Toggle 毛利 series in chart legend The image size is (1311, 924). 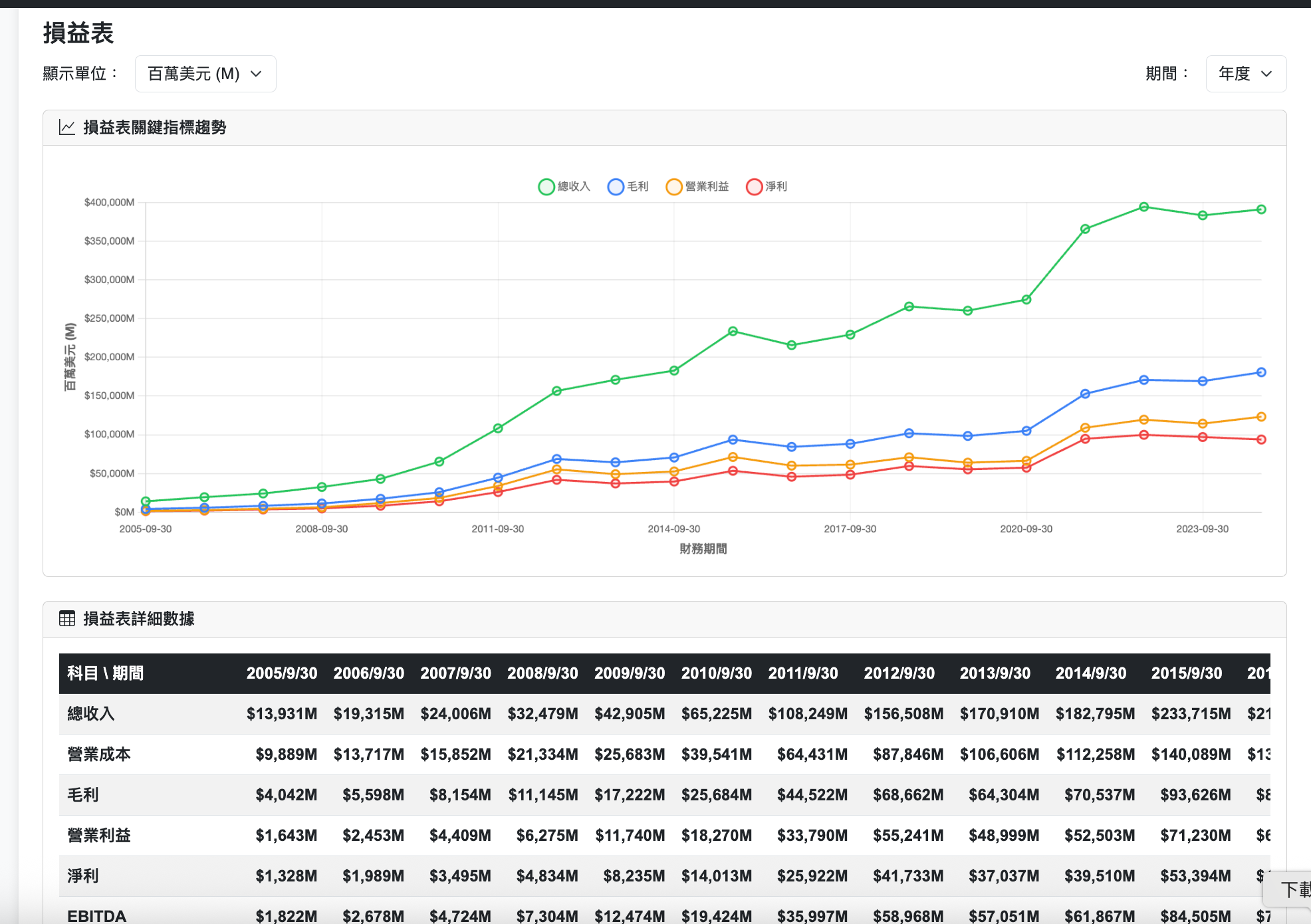(x=628, y=187)
